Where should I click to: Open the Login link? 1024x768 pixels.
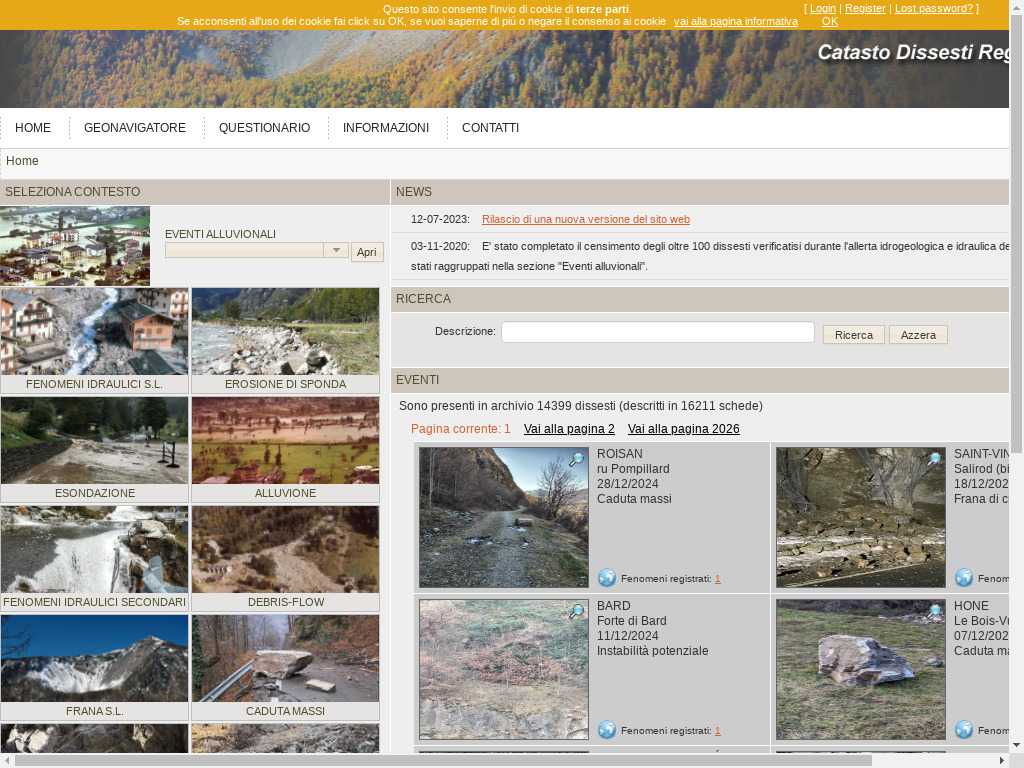(x=823, y=8)
